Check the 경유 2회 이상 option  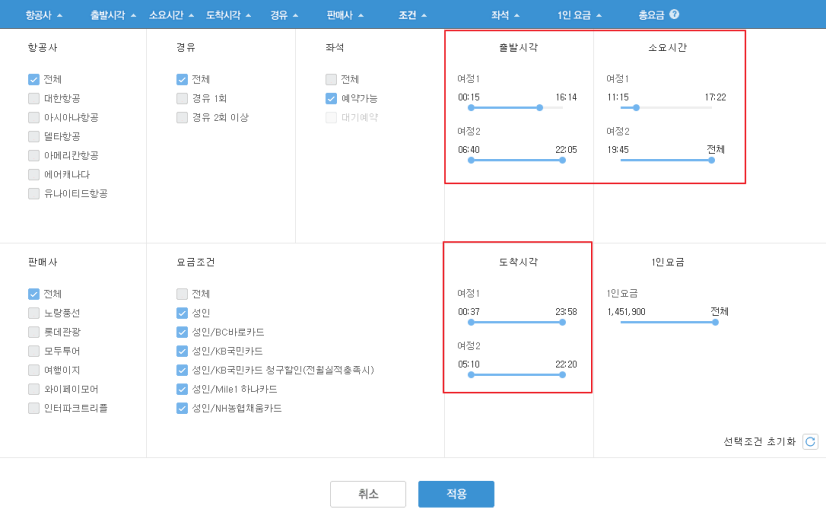point(182,118)
